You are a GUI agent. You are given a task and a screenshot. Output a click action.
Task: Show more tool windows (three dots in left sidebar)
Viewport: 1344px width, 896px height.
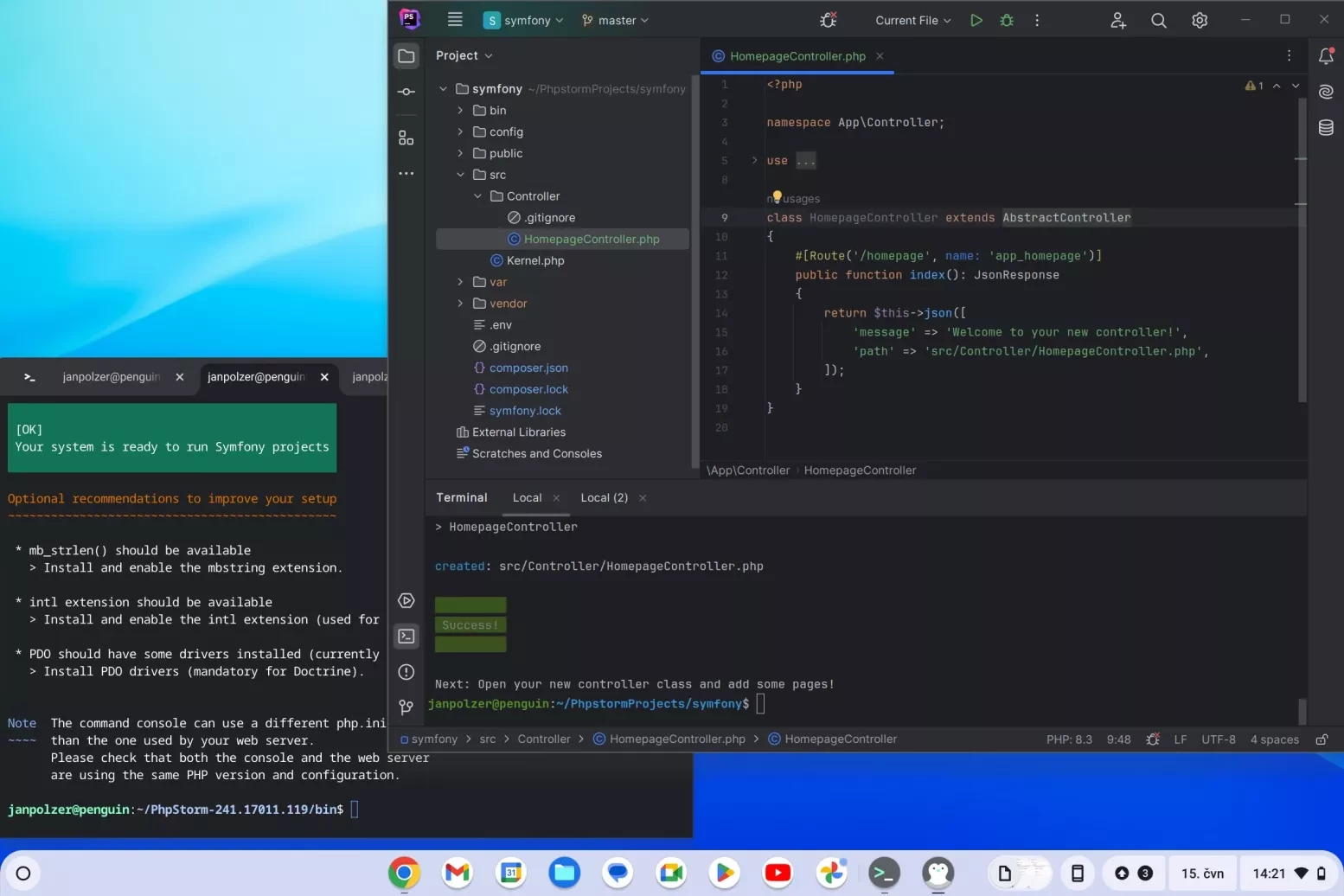[x=406, y=174]
